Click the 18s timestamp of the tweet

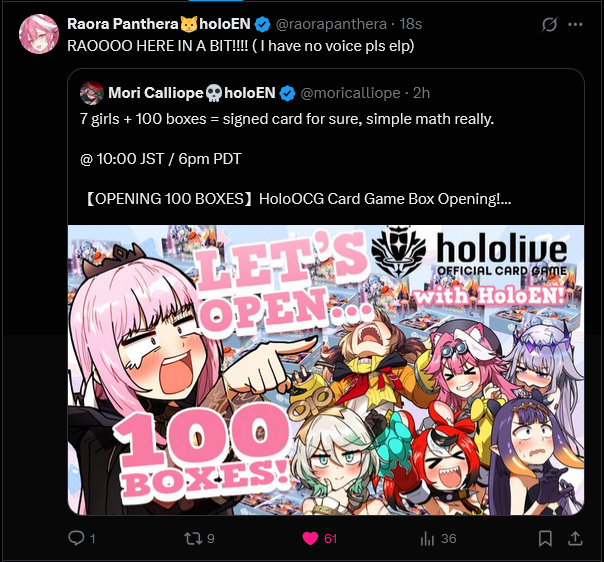[x=411, y=24]
